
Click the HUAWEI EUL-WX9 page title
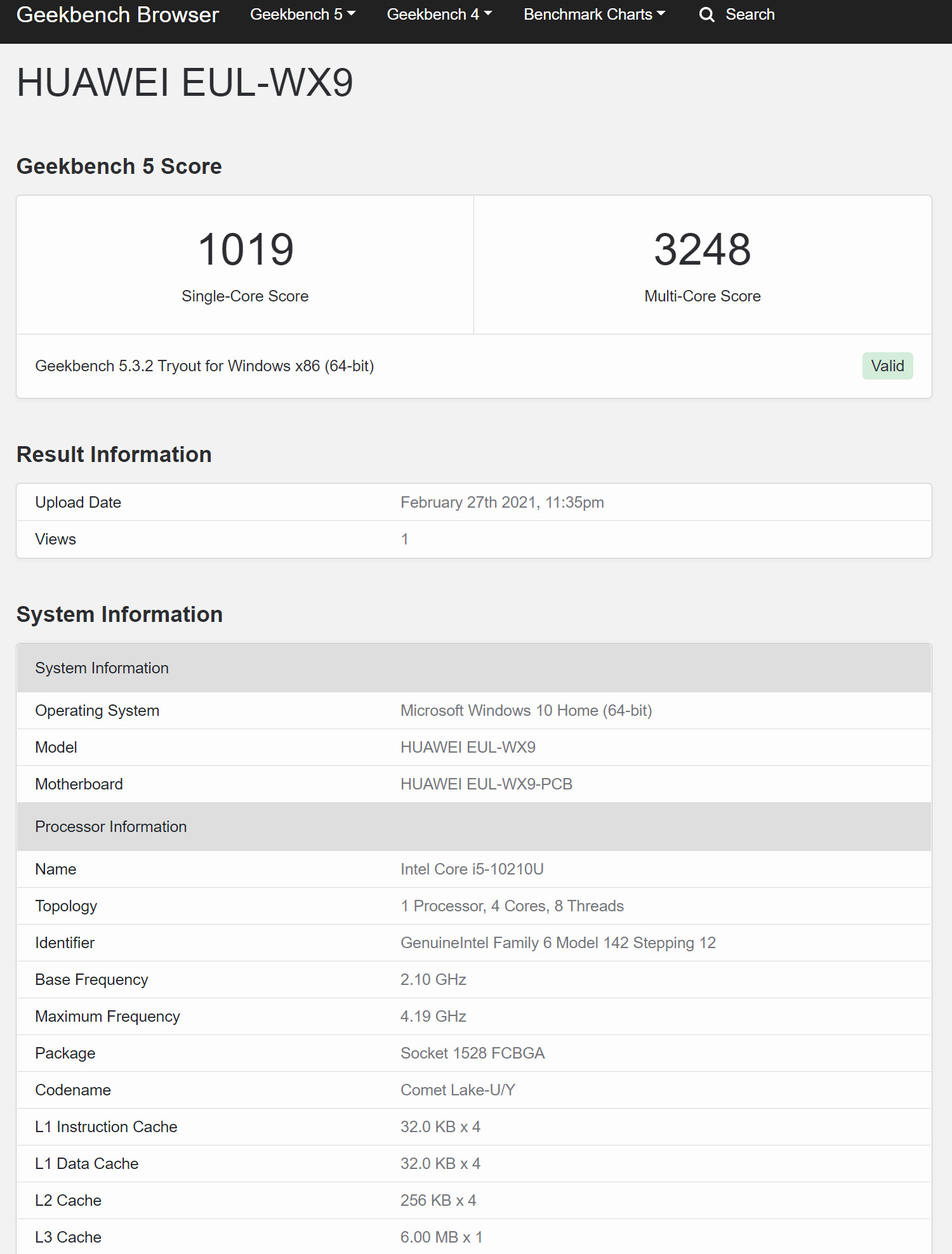pyautogui.click(x=185, y=83)
